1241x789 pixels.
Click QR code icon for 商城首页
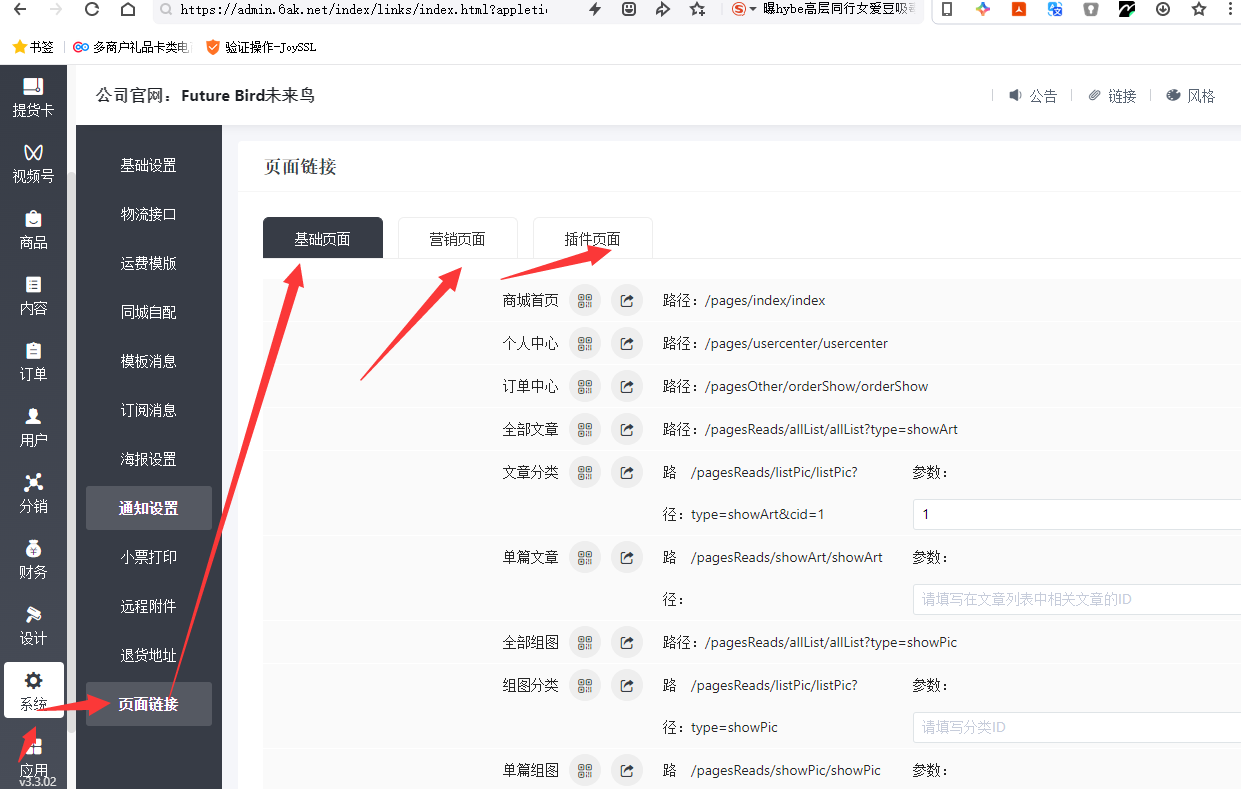(x=585, y=300)
